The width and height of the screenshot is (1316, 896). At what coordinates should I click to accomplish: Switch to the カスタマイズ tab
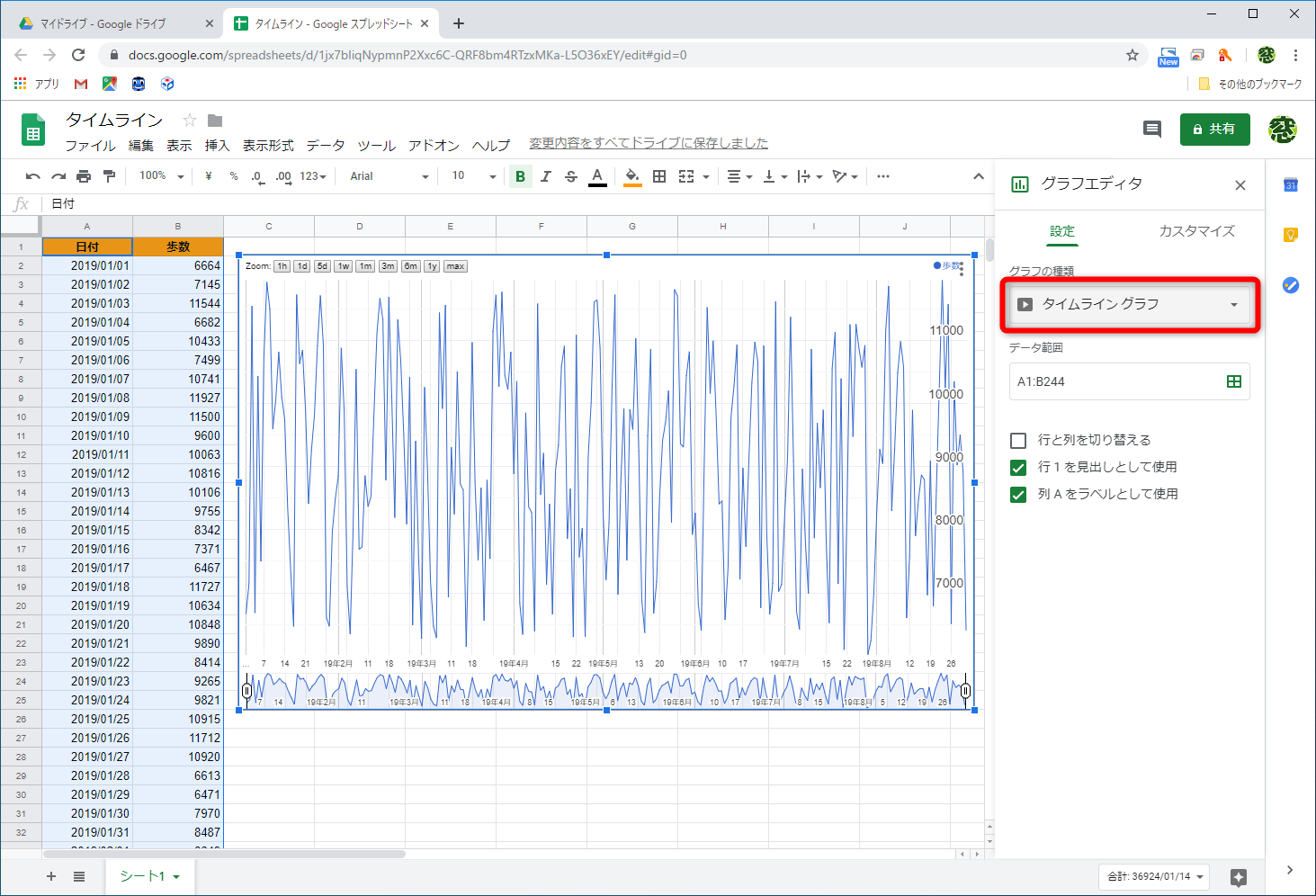[1196, 231]
